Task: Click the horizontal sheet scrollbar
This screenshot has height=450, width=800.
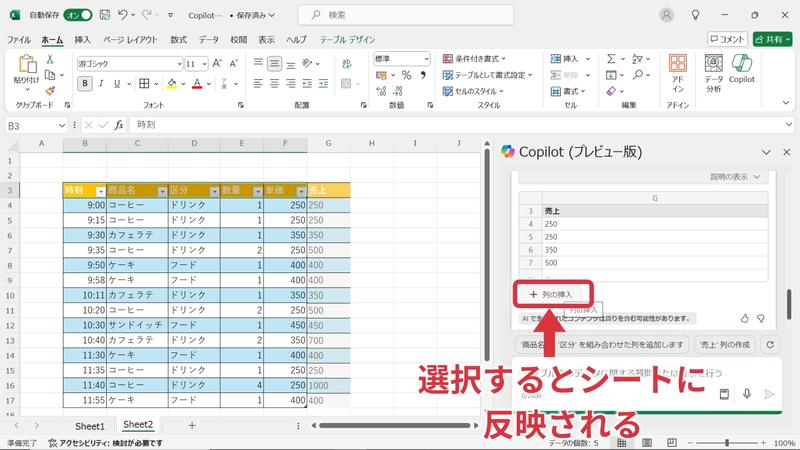Action: [395, 425]
